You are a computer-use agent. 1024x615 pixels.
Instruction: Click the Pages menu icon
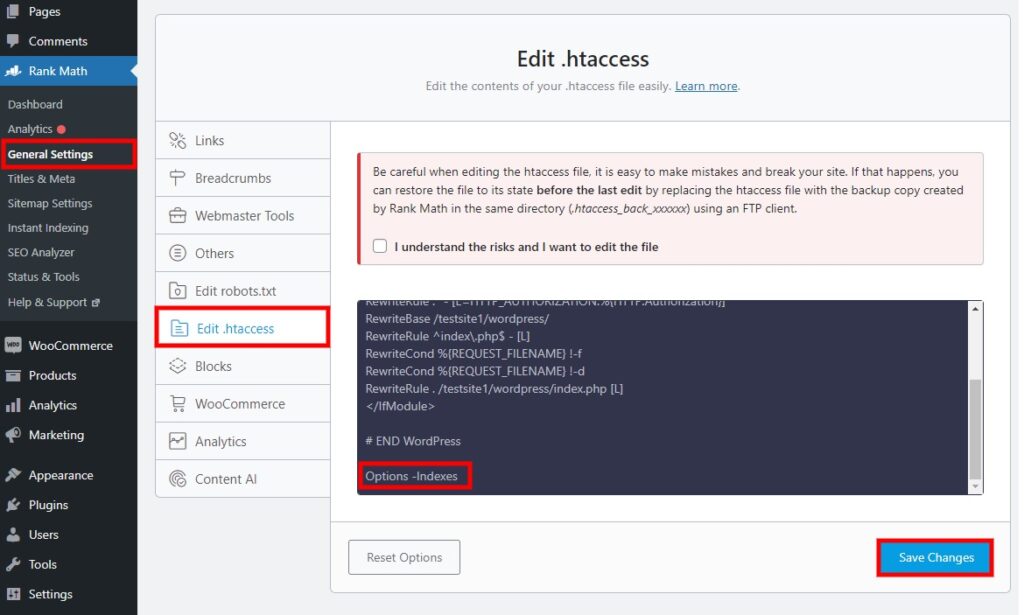[x=12, y=11]
